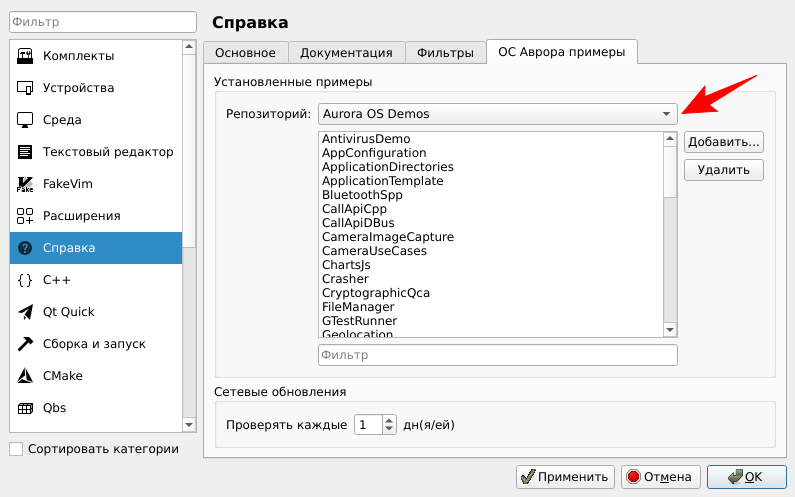
Task: Click the Удалить button
Action: click(724, 170)
